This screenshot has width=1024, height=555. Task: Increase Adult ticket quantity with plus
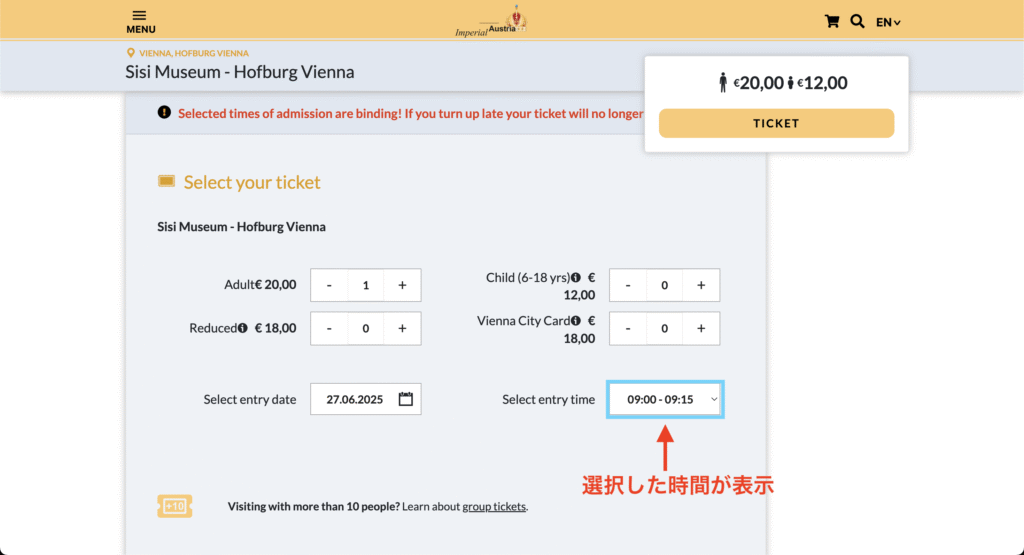(402, 285)
